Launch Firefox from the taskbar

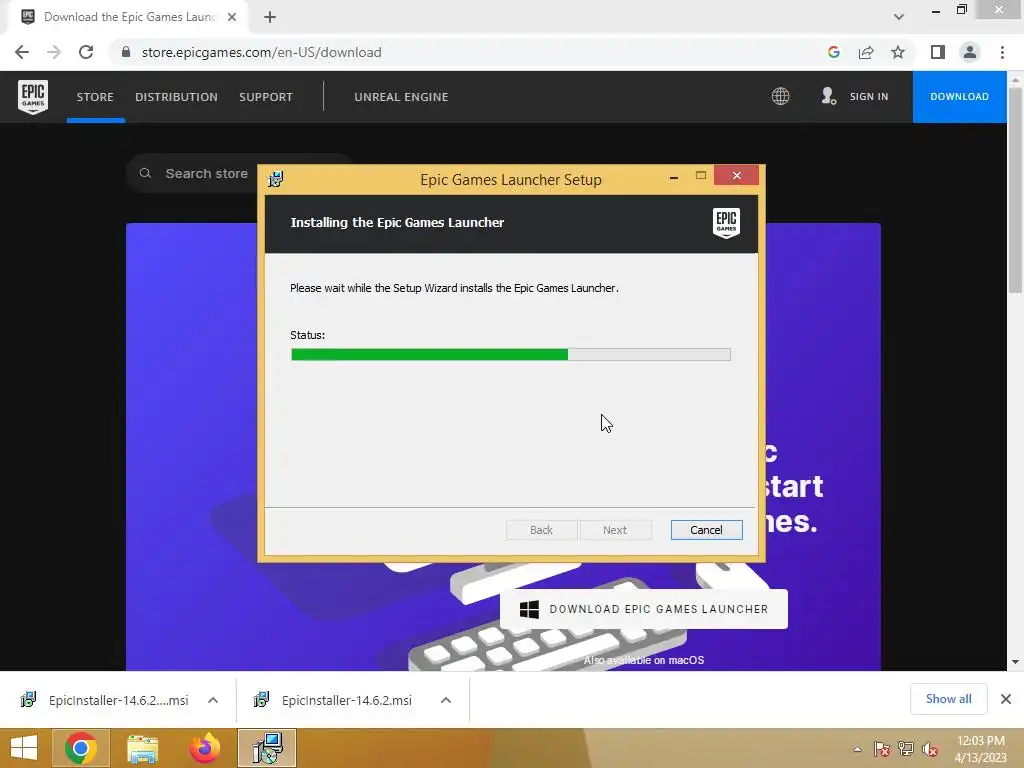click(204, 748)
